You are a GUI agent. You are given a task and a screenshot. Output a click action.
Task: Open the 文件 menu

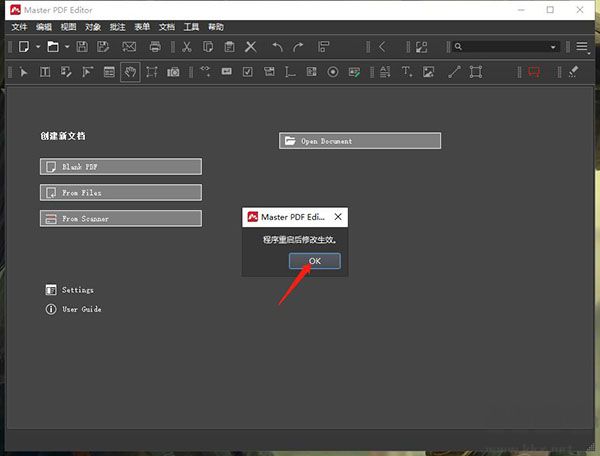(x=19, y=27)
